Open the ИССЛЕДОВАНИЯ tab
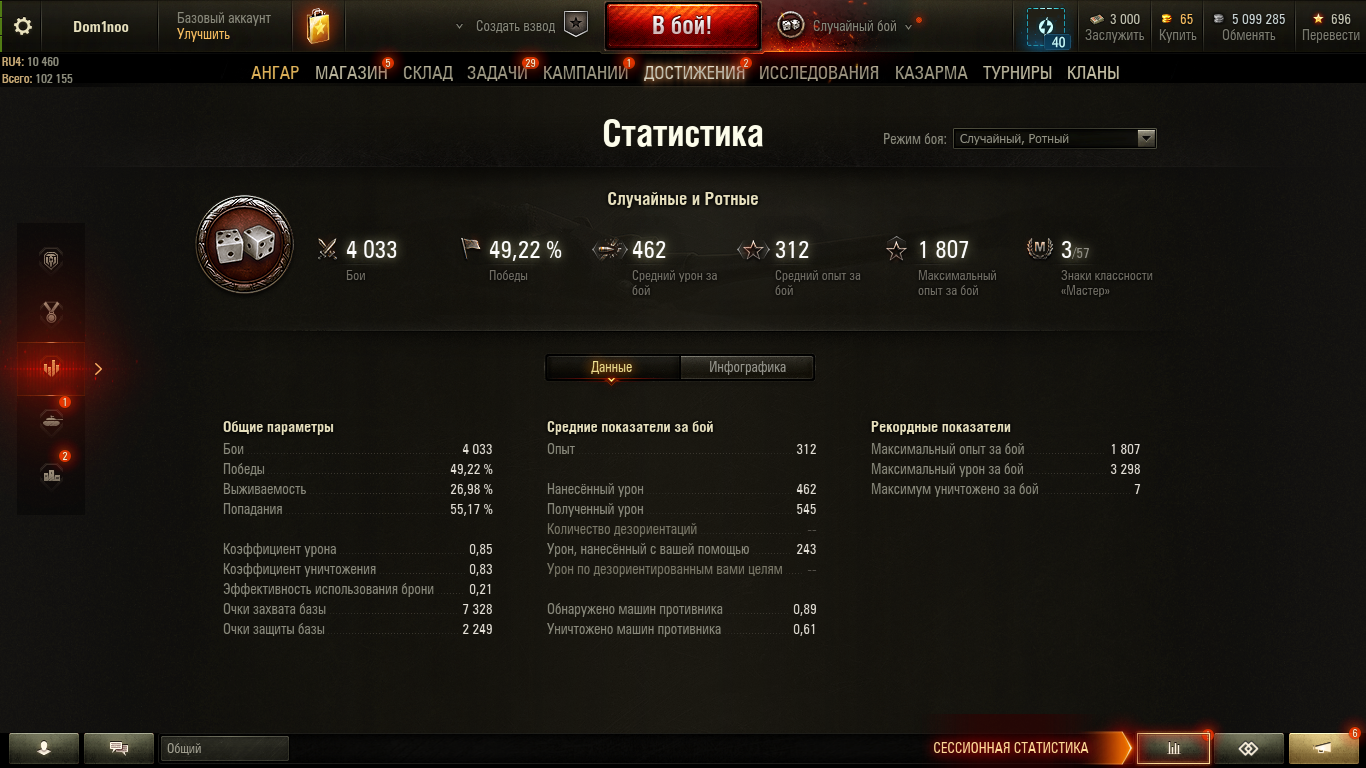The height and width of the screenshot is (768, 1366). pos(819,73)
